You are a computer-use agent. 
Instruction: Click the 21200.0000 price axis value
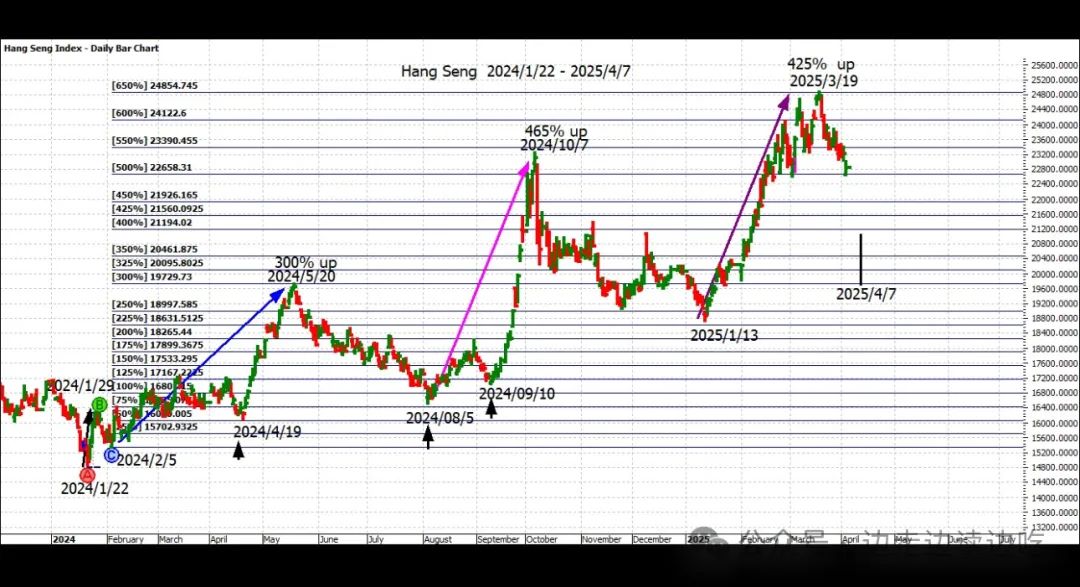[x=1054, y=229]
